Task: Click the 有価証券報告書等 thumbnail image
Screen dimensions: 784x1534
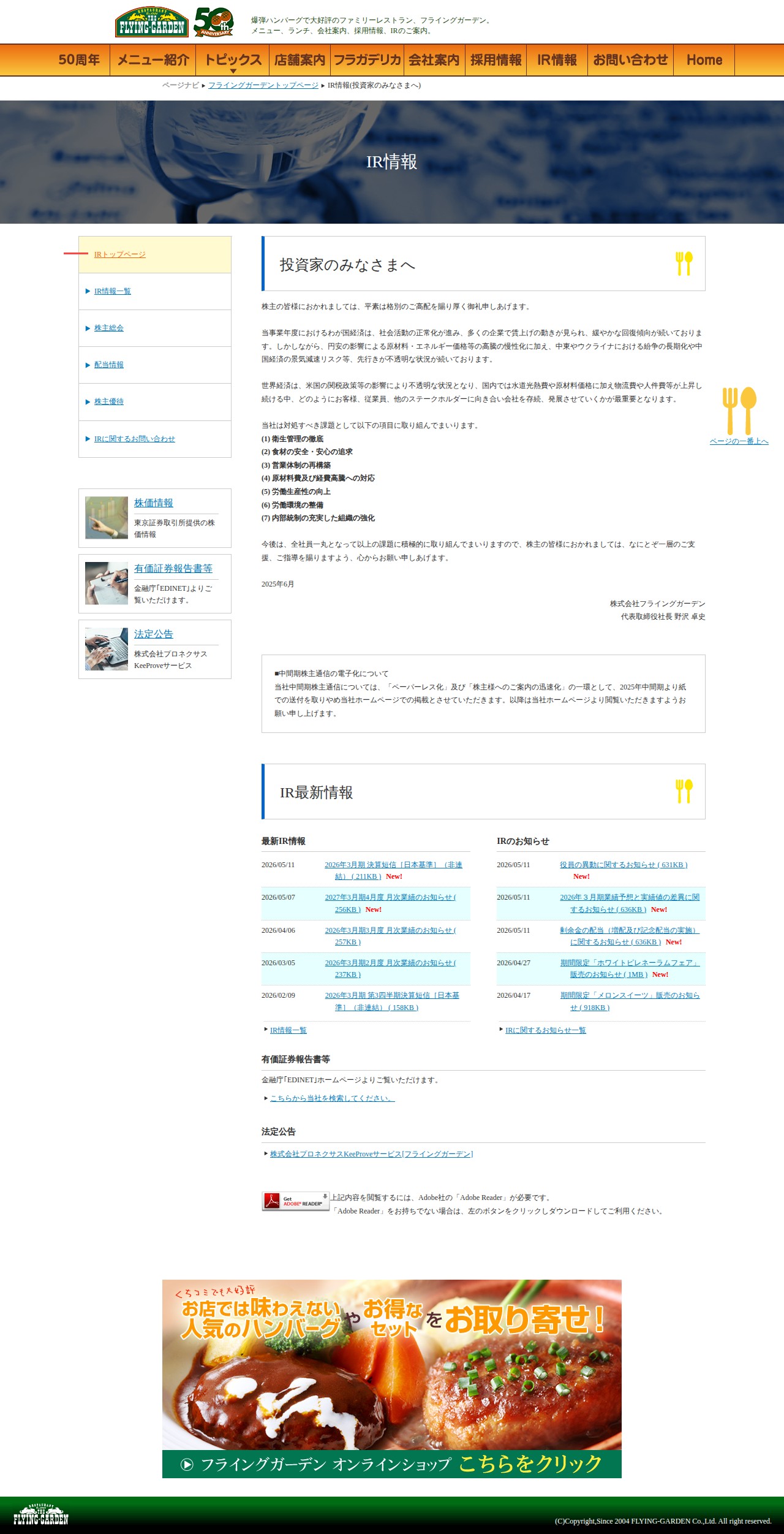Action: click(x=107, y=583)
